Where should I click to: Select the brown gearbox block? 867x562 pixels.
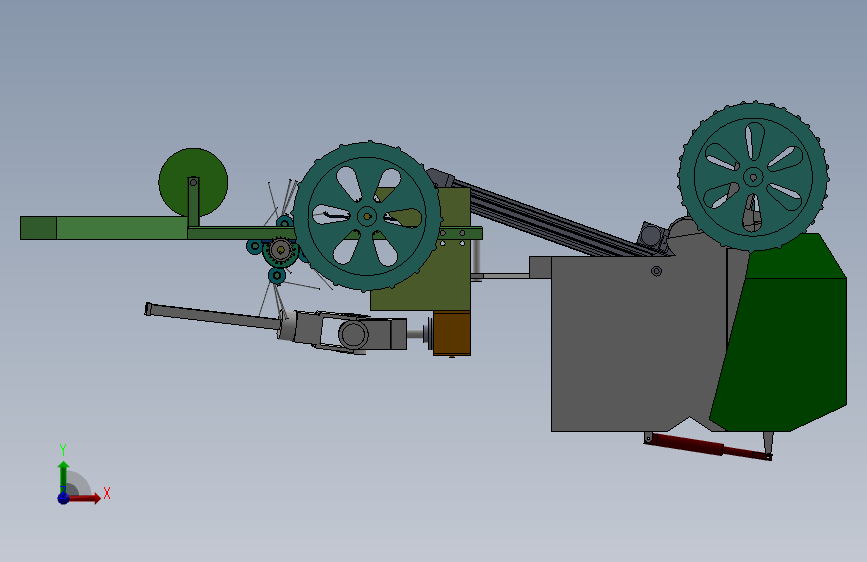point(452,333)
